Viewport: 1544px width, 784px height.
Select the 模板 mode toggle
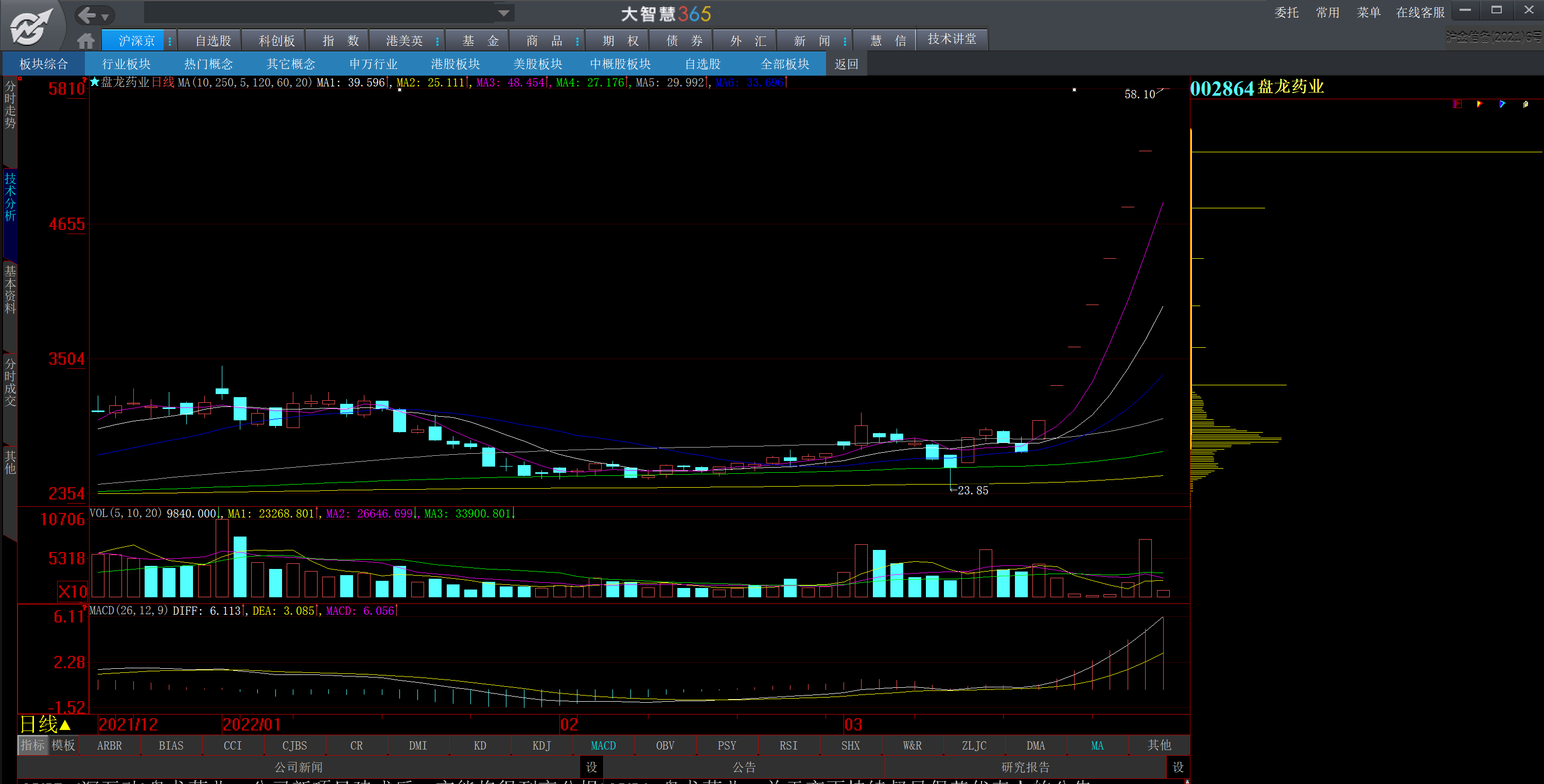[63, 745]
